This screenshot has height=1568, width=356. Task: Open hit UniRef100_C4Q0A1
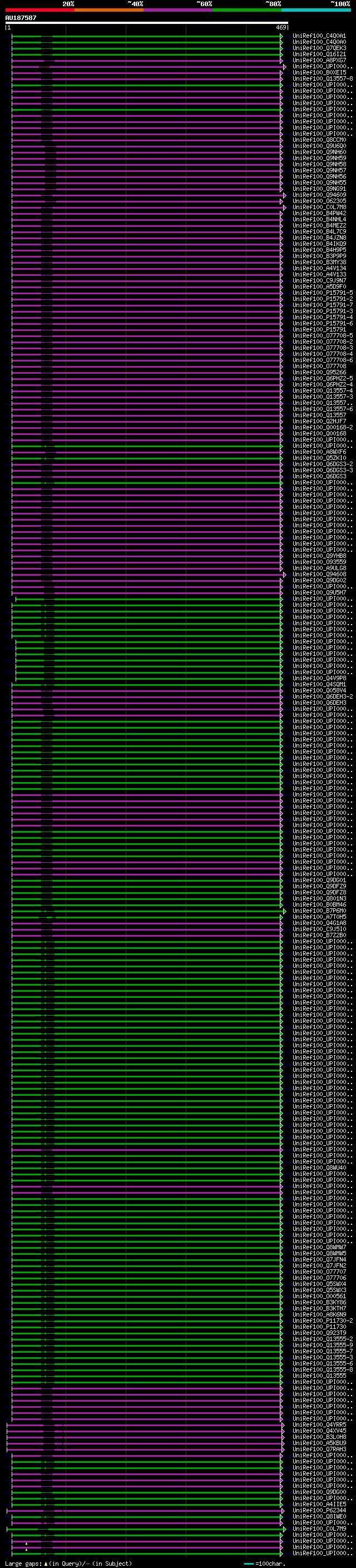point(319,36)
